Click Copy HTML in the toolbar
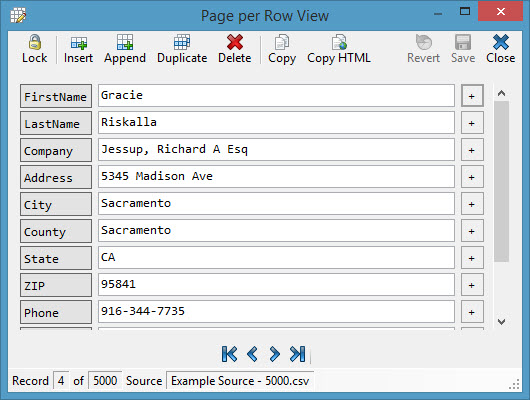 click(x=339, y=49)
